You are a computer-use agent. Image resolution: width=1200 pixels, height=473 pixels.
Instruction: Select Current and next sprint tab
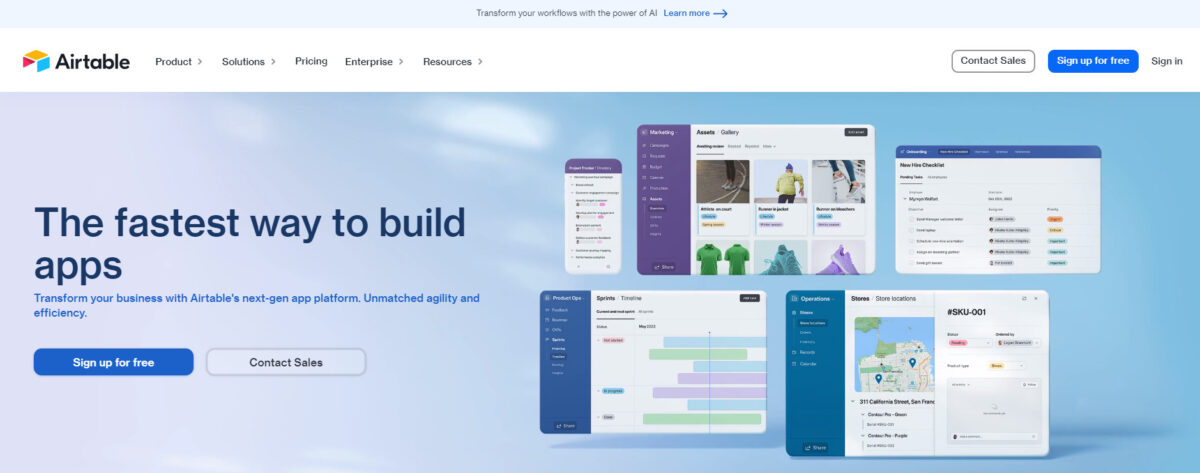pyautogui.click(x=615, y=312)
